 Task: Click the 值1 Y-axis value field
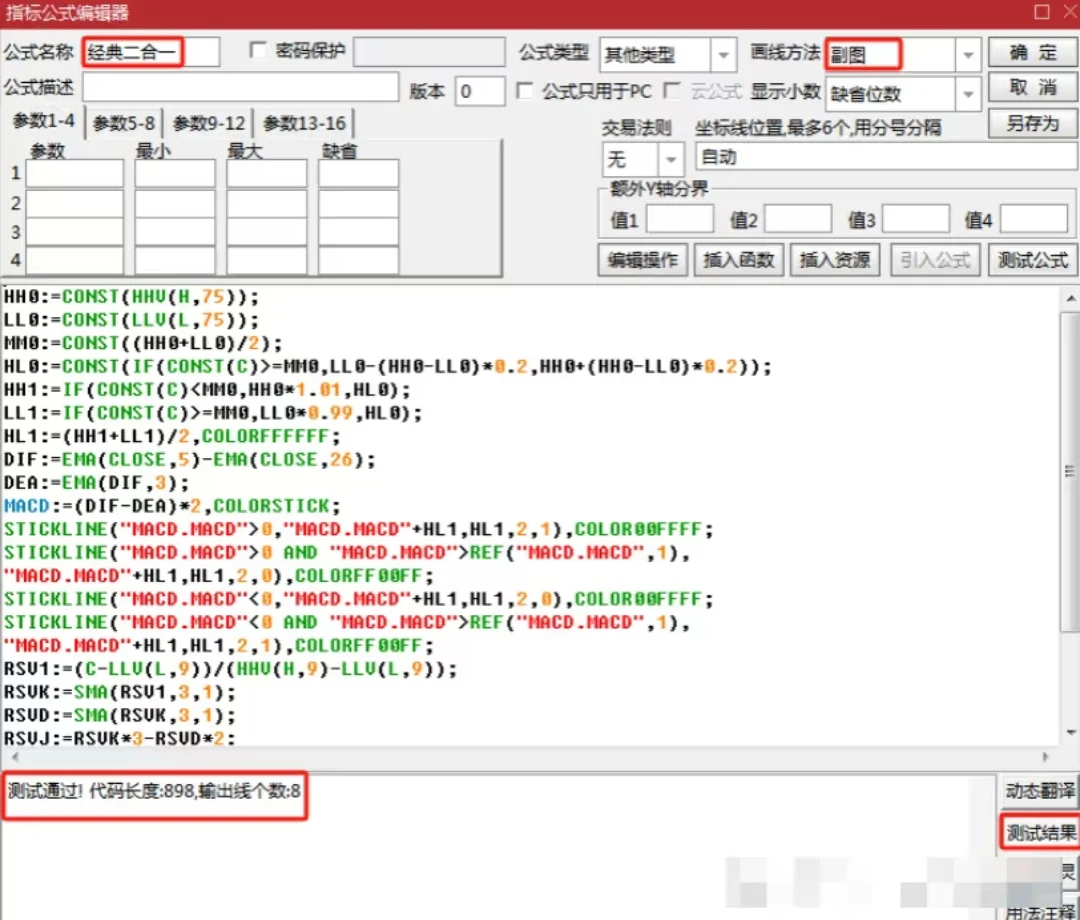(680, 219)
